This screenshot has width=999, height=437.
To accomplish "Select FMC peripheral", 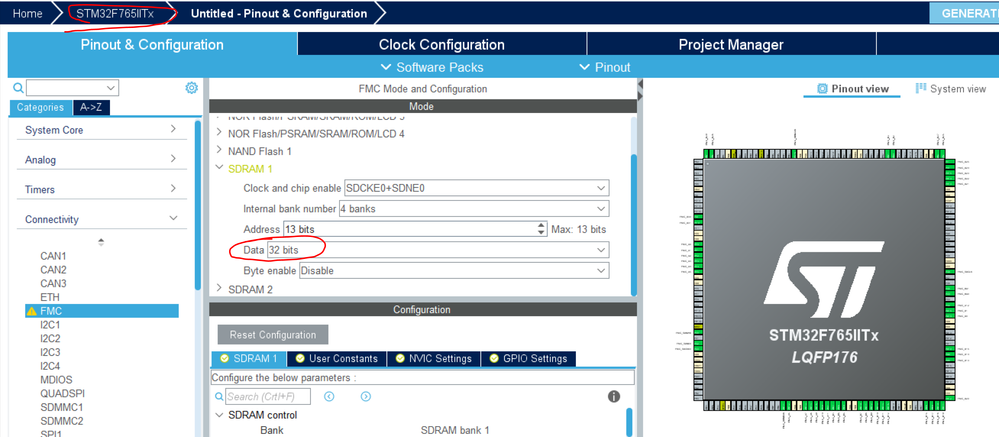I will 101,311.
